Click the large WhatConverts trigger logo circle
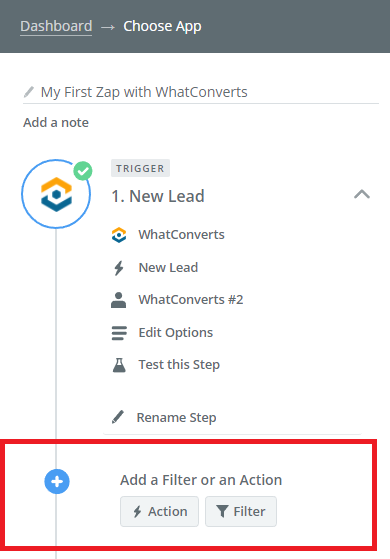 (x=56, y=194)
